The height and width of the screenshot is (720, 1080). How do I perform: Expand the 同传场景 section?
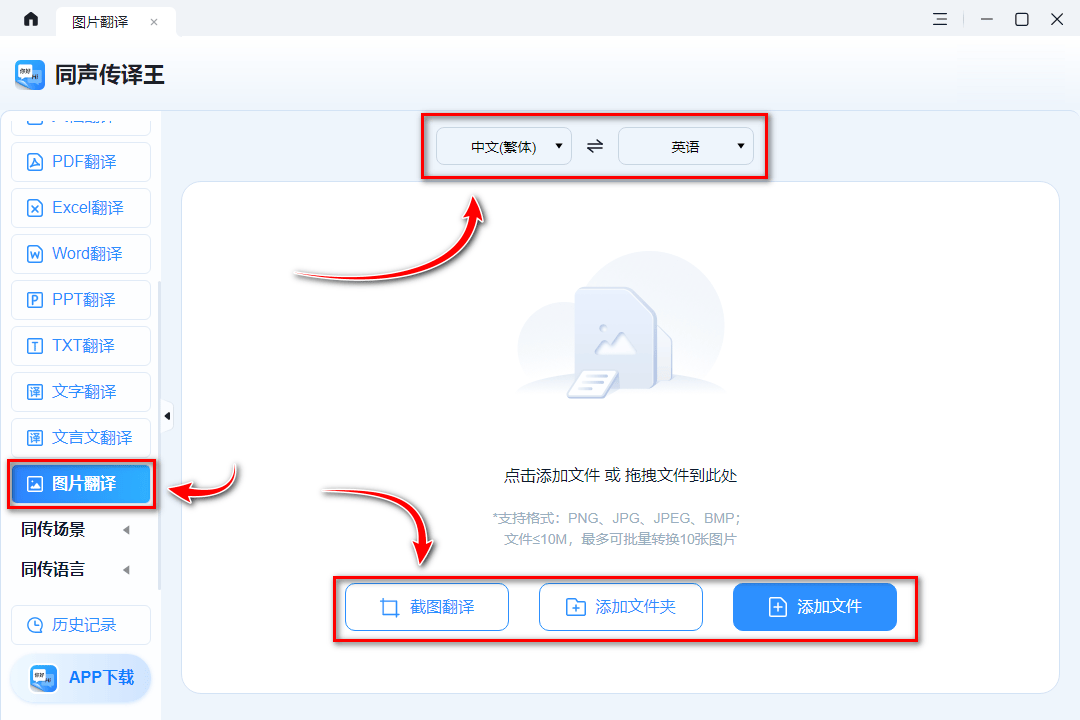pyautogui.click(x=76, y=529)
